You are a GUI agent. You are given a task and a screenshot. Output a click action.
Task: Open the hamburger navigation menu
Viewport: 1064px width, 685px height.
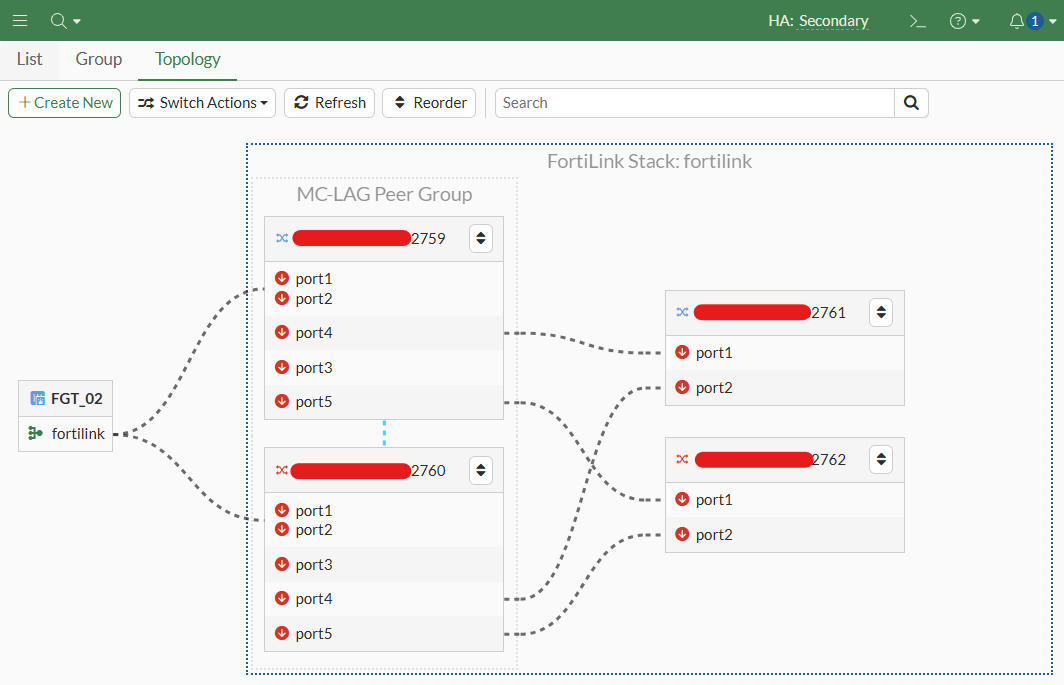[x=20, y=20]
